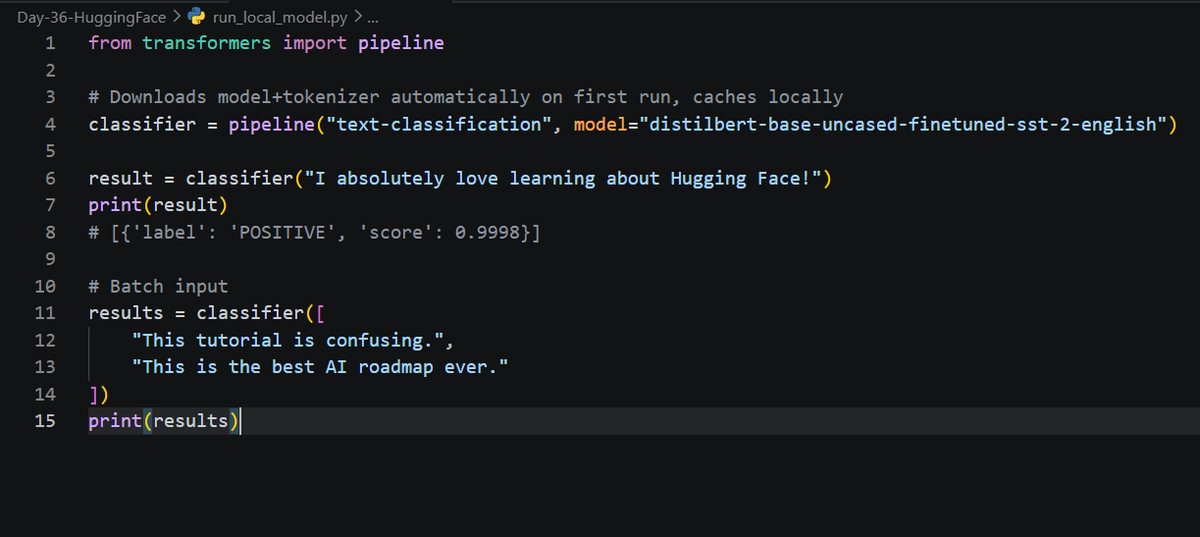
Task: Select line number 4 in the gutter
Action: (x=50, y=124)
